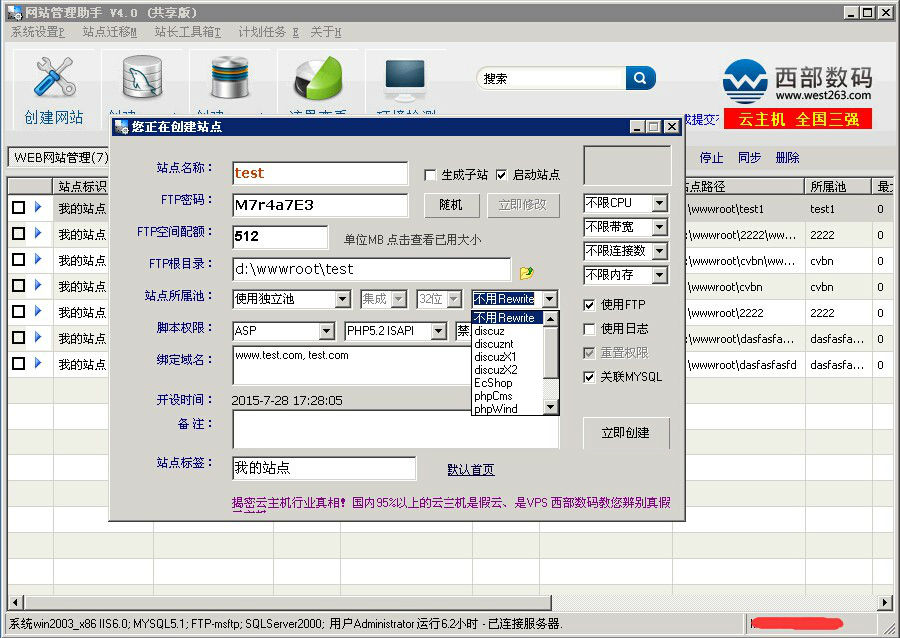Screen dimensions: 900x638
Task: Click the 立即创建 button
Action: (x=626, y=433)
